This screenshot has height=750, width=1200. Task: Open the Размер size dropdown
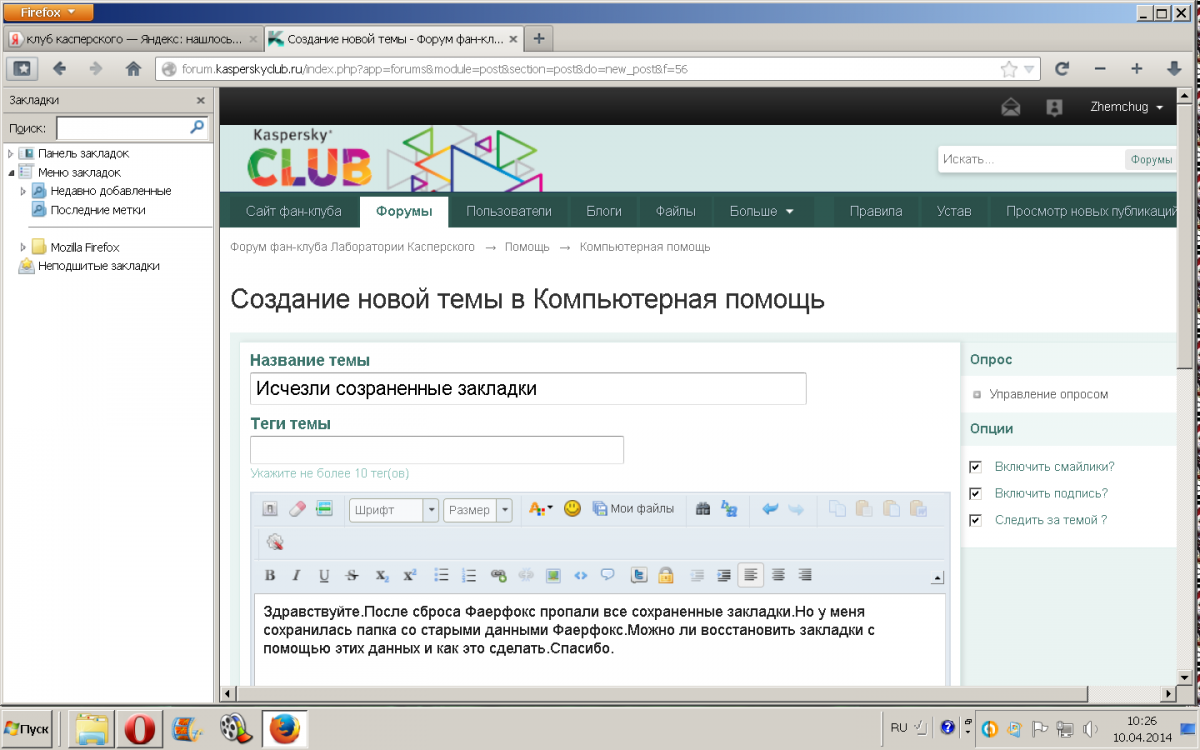(477, 510)
